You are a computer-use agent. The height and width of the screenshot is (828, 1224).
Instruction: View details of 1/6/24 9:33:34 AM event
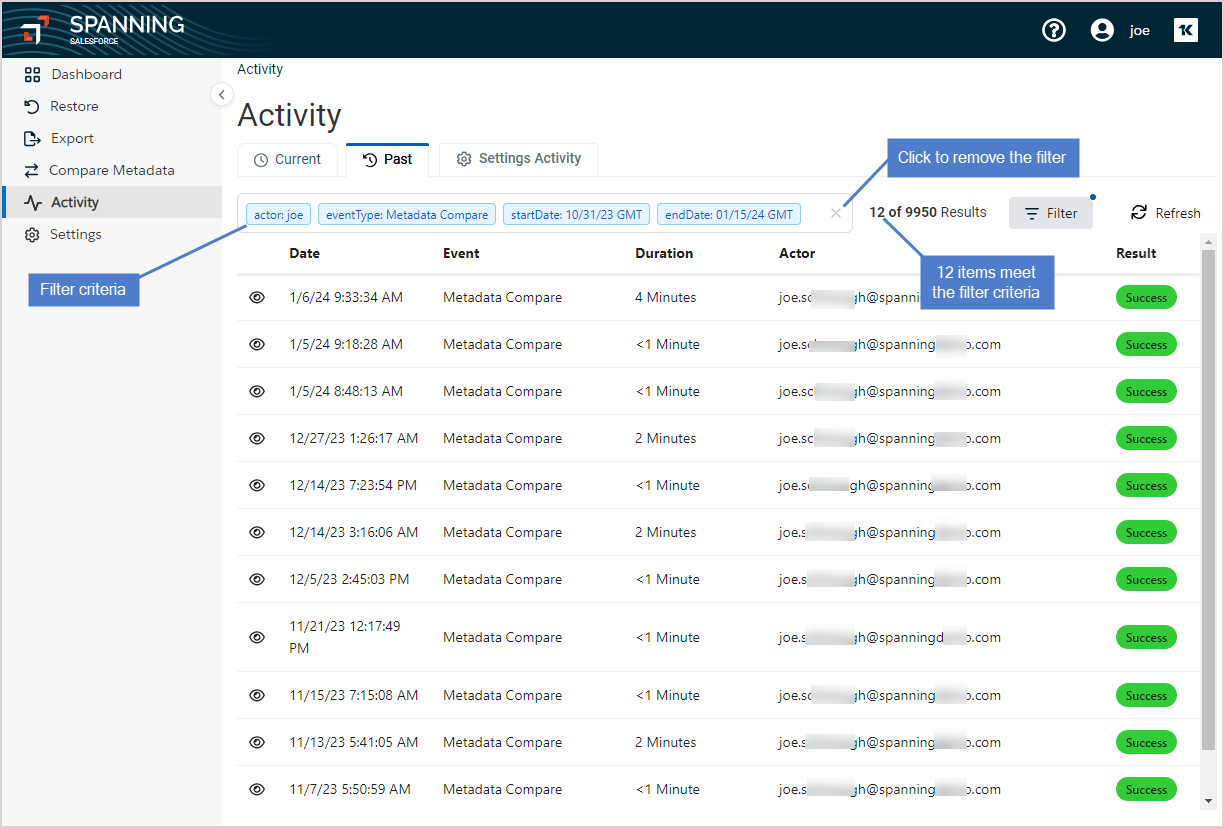(257, 297)
